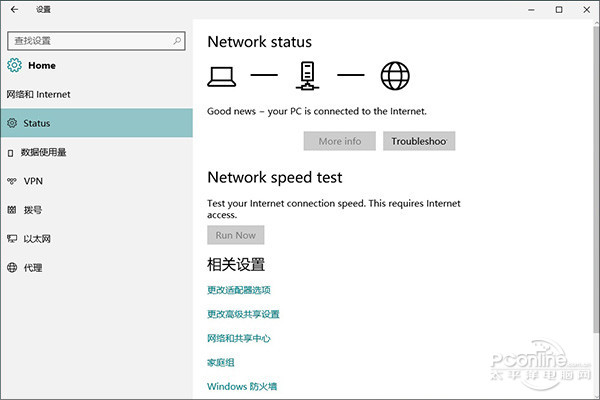
Task: Go to Home settings
Action: [31, 65]
